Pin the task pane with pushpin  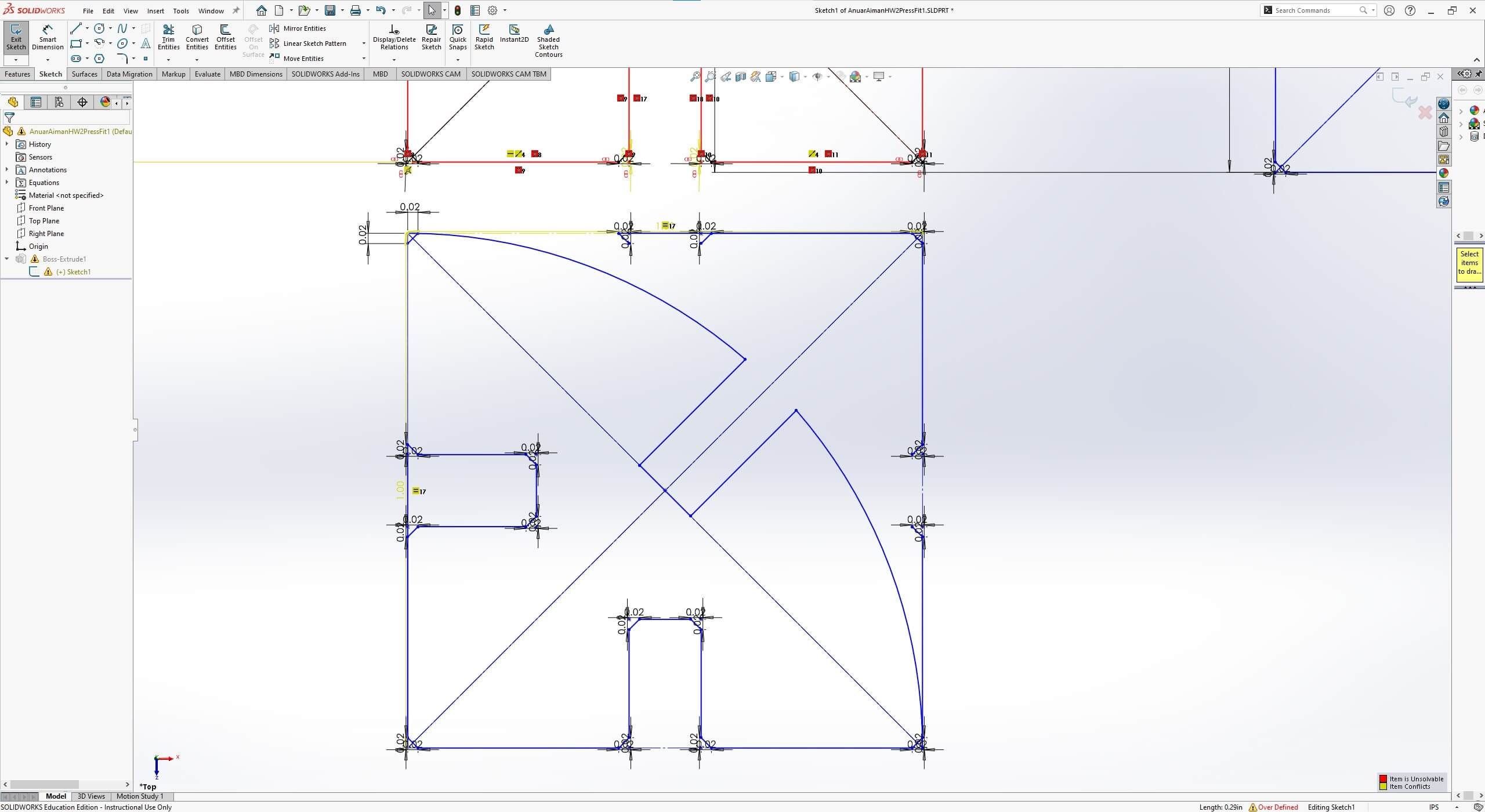(1478, 74)
